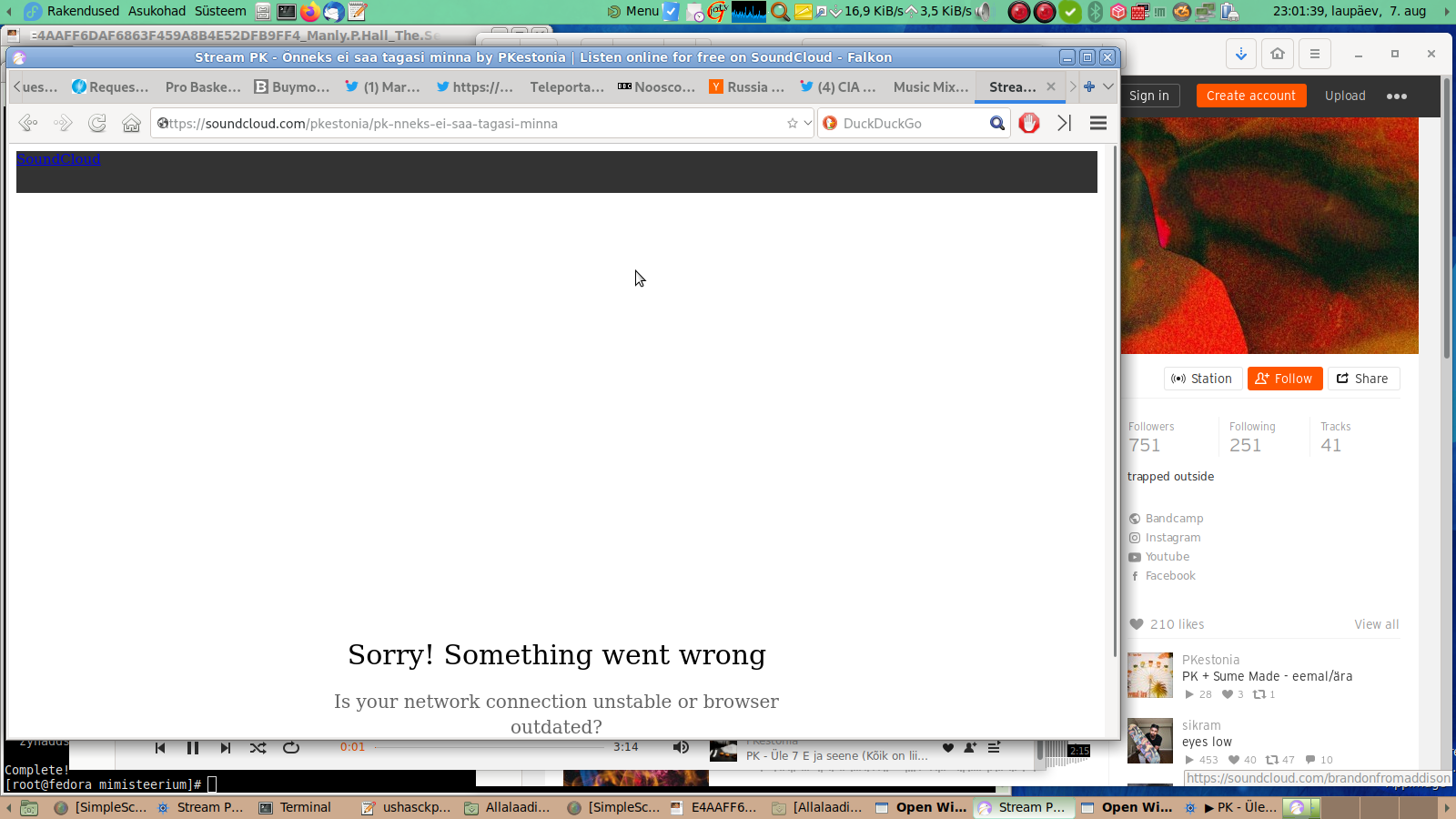The image size is (1456, 819).
Task: Open the Rakendused applications menu
Action: [x=83, y=11]
